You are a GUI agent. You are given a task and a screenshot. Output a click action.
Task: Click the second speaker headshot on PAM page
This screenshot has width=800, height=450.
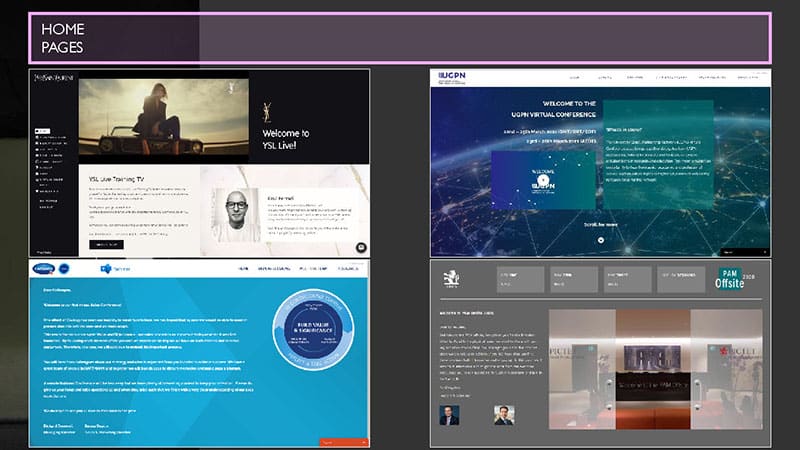(x=501, y=415)
